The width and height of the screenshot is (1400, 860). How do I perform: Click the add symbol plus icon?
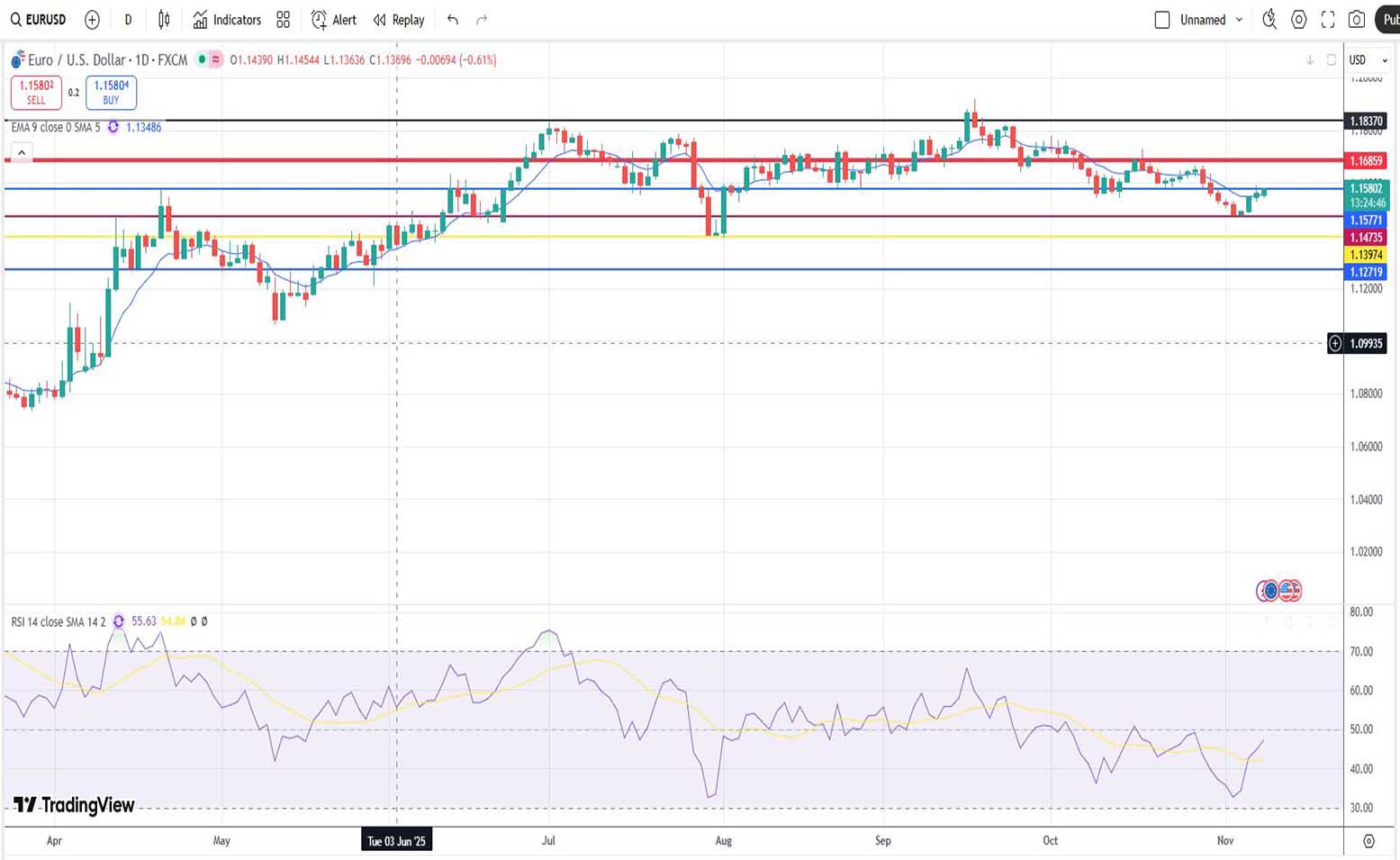pyautogui.click(x=92, y=20)
